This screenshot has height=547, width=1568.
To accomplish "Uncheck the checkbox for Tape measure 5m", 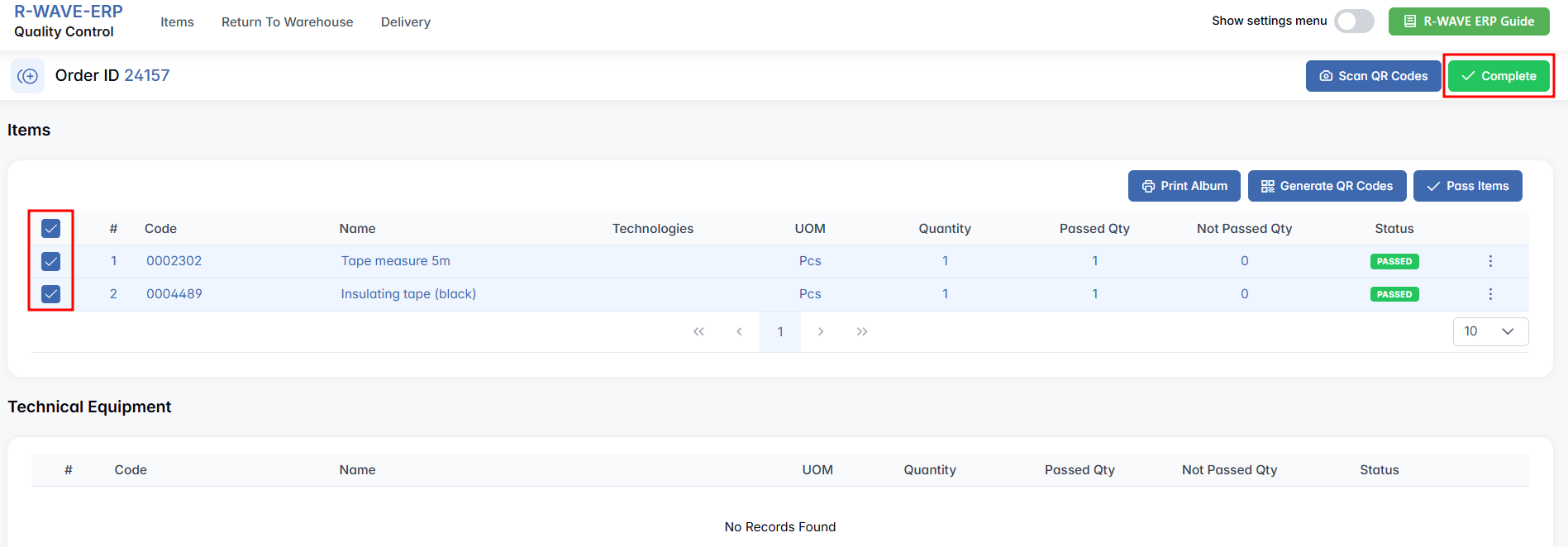I will [x=51, y=262].
